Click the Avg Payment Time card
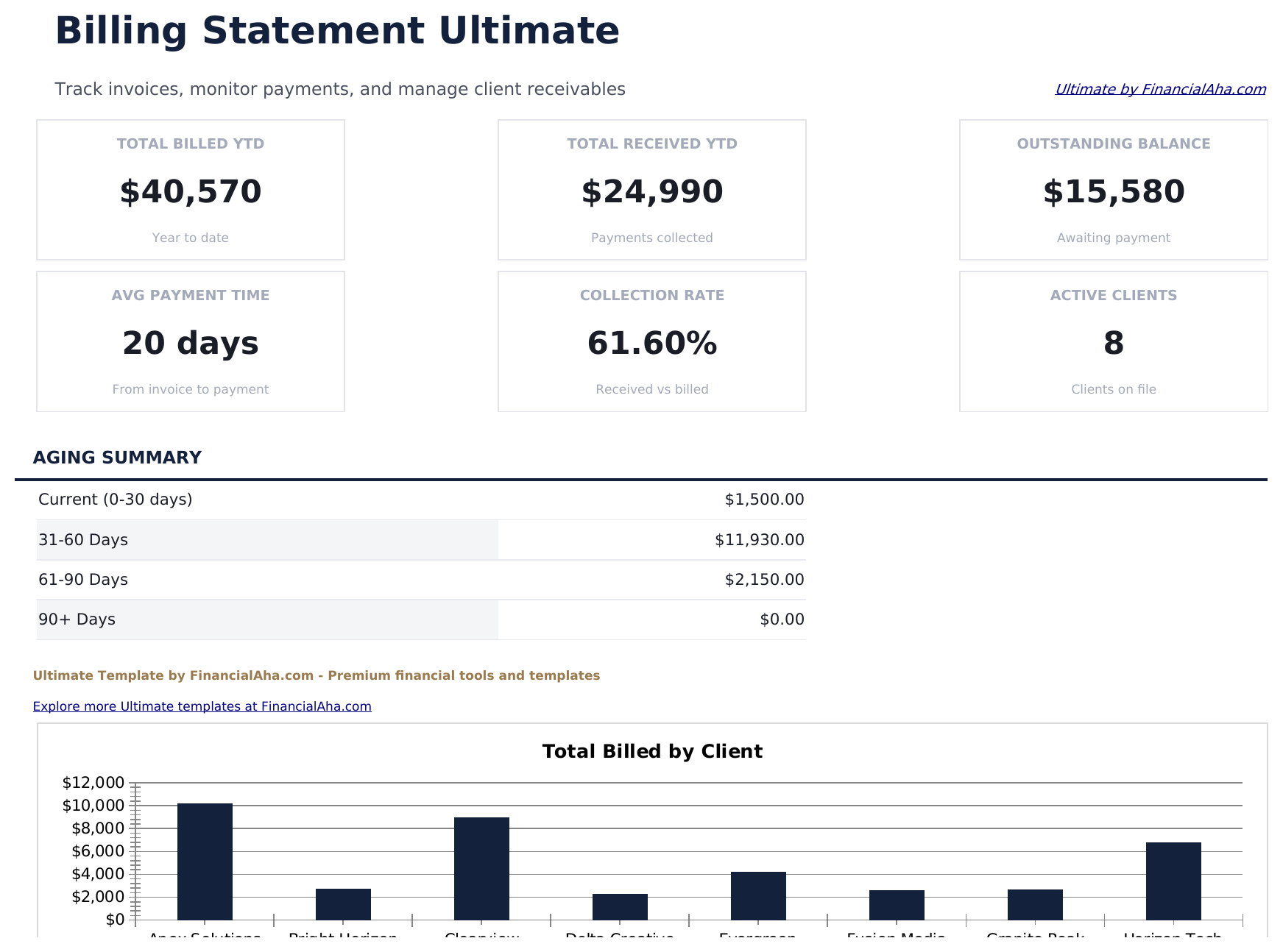This screenshot has width=1283, height=952. 190,341
